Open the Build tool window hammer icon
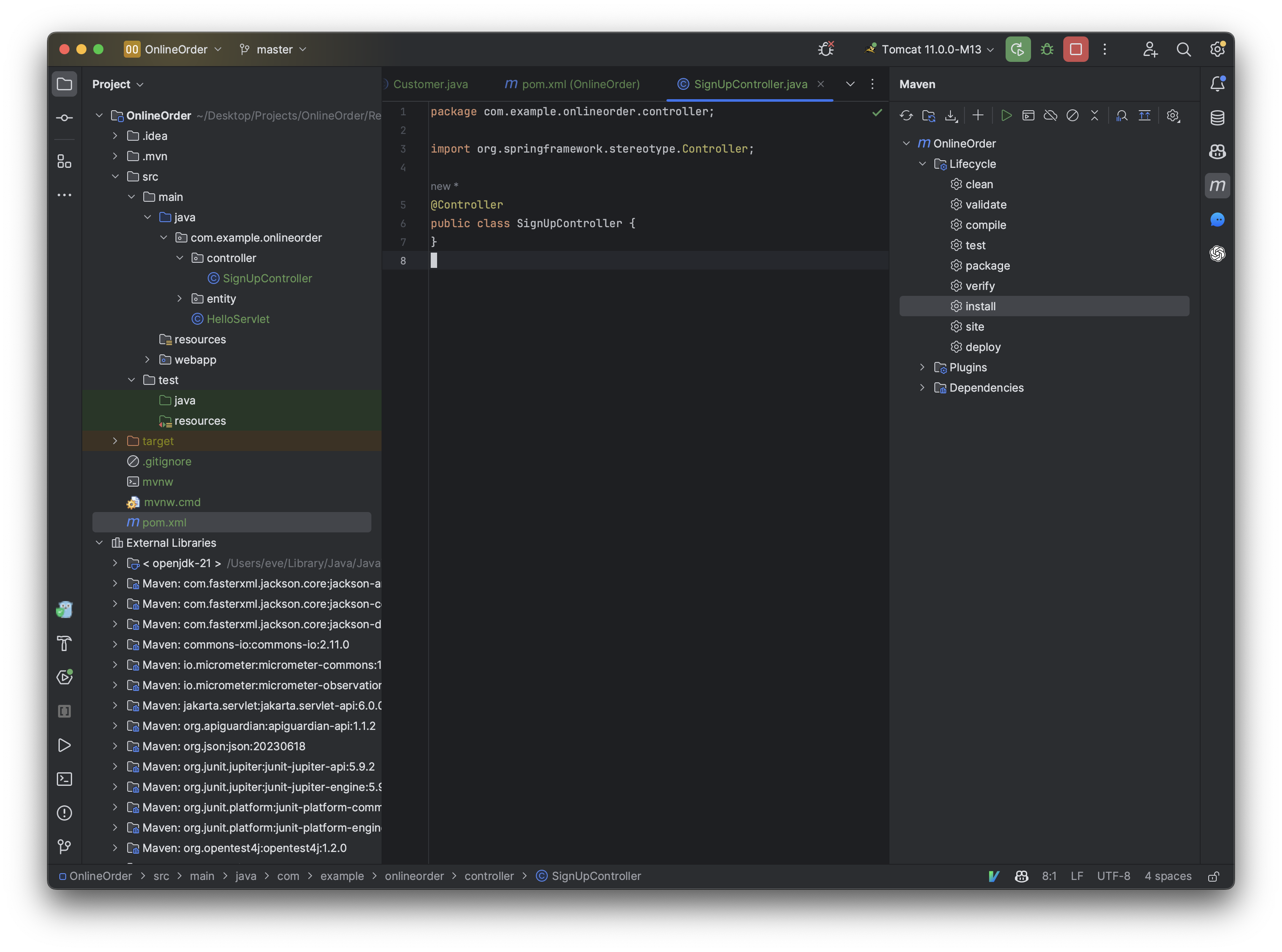 coord(64,644)
